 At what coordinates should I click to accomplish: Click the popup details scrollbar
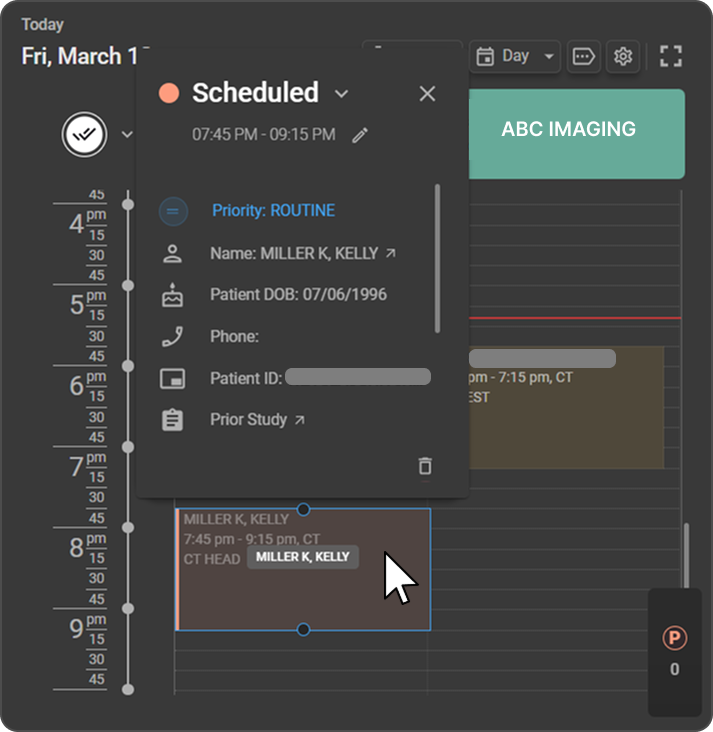click(x=437, y=258)
